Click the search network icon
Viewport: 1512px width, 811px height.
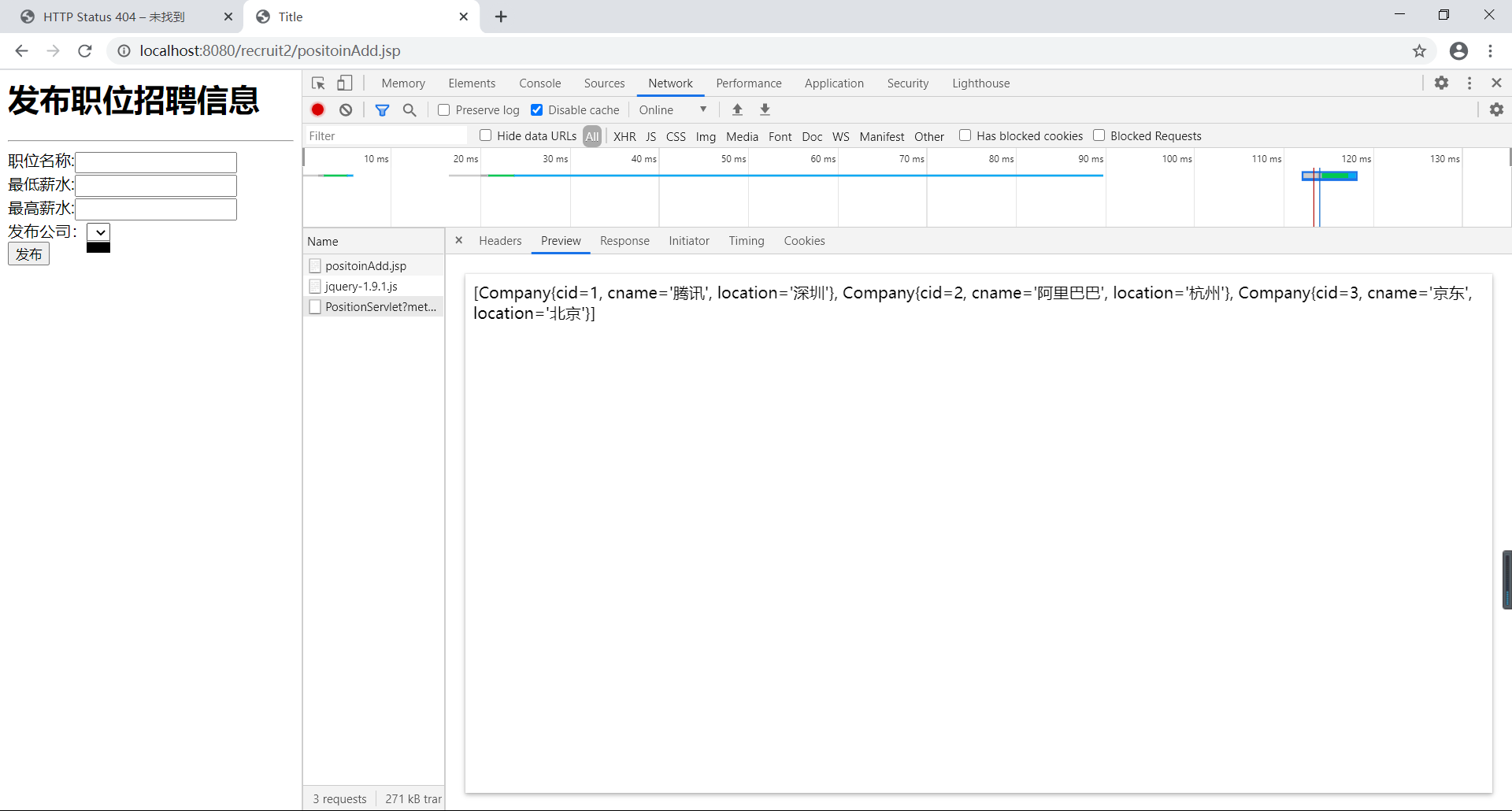(x=409, y=109)
